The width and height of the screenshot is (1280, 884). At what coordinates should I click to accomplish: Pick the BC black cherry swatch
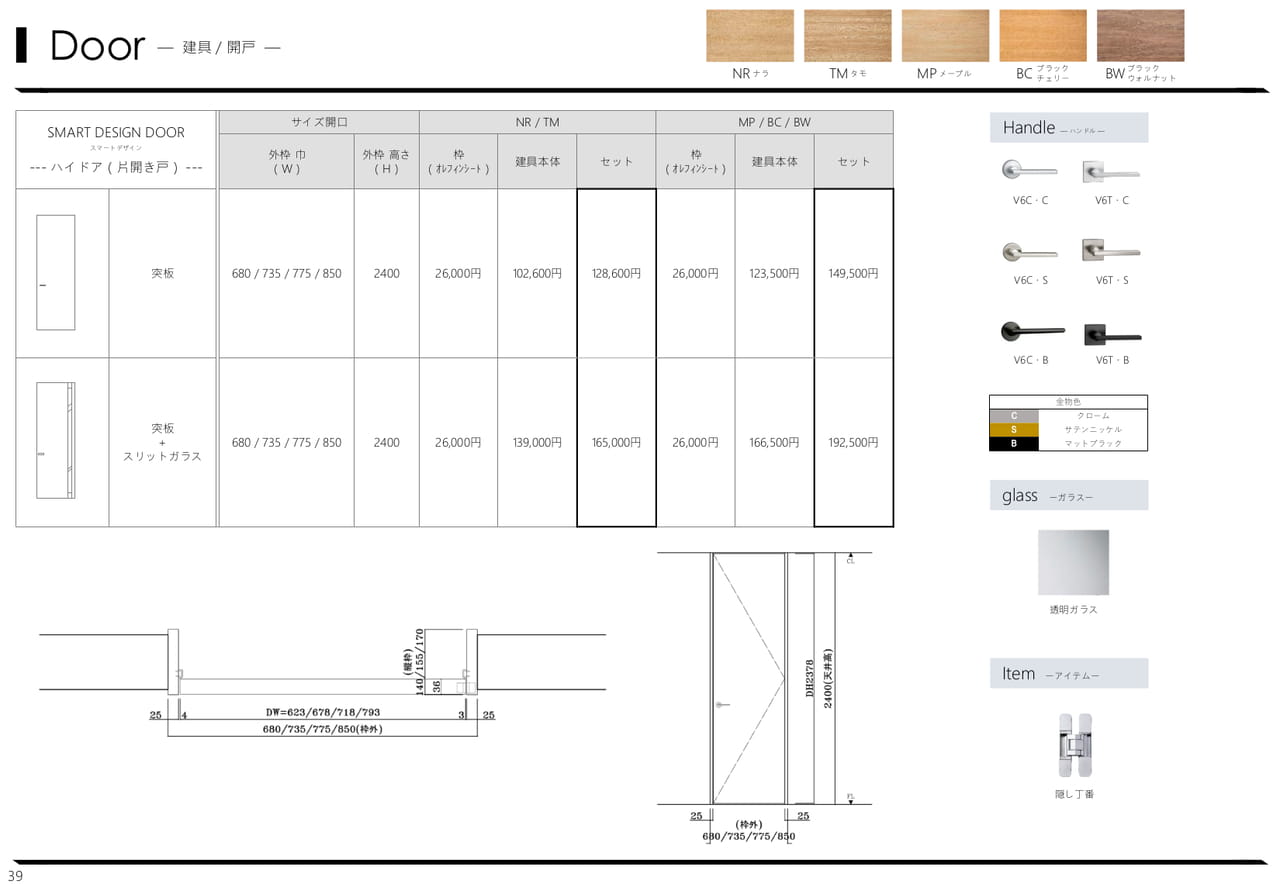pos(1043,36)
